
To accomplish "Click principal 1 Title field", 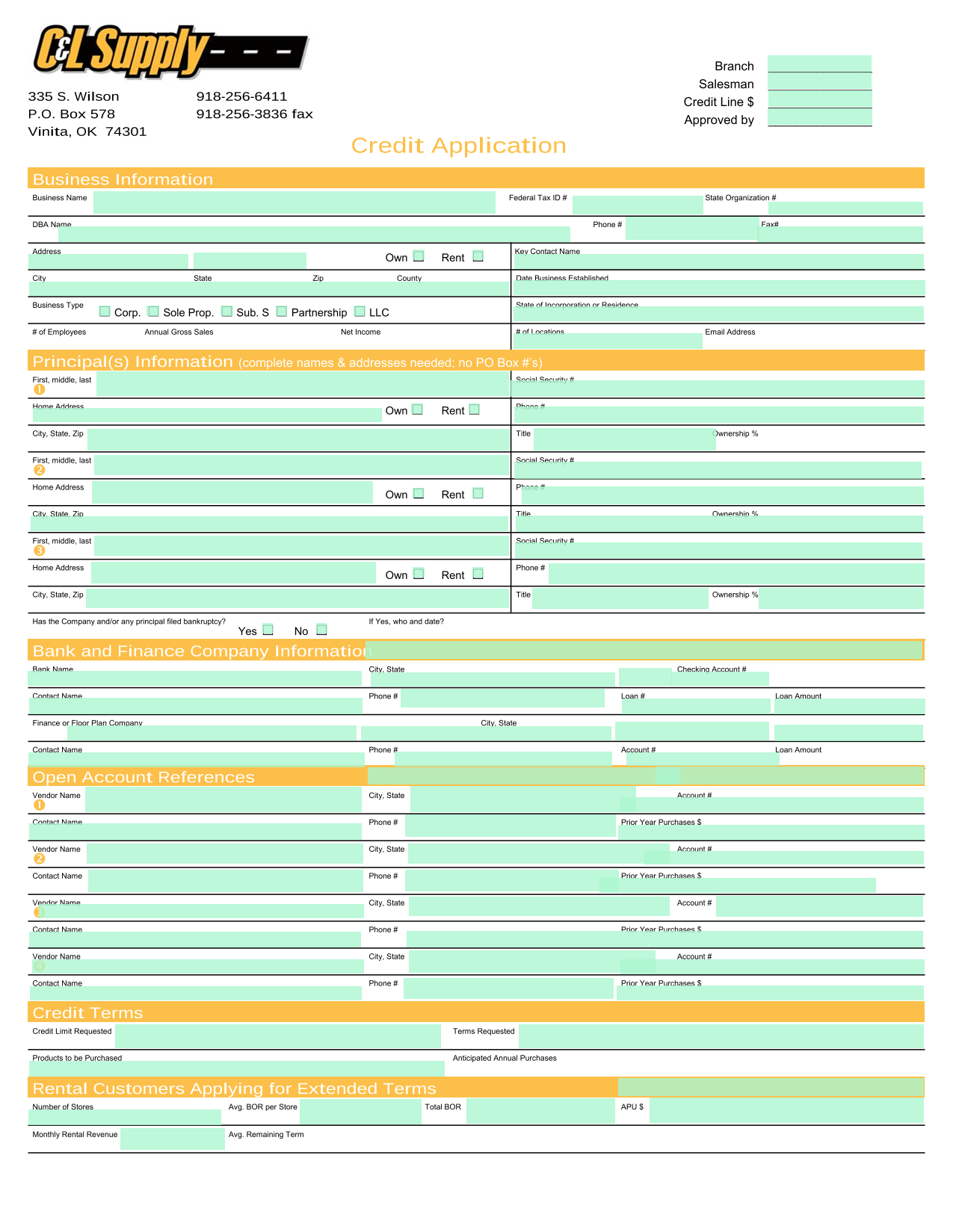I will pos(625,439).
